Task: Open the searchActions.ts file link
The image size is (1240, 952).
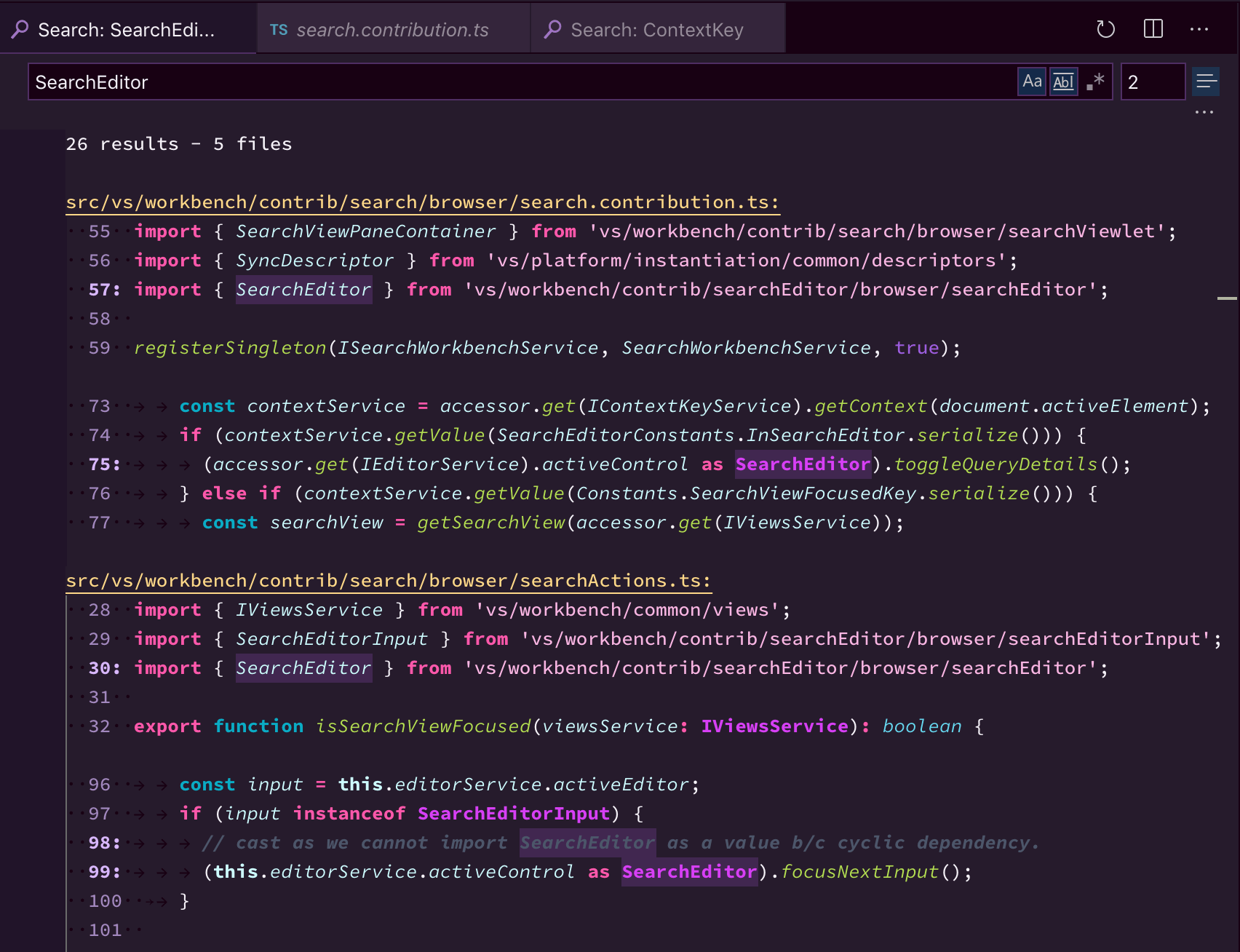Action: 388,580
